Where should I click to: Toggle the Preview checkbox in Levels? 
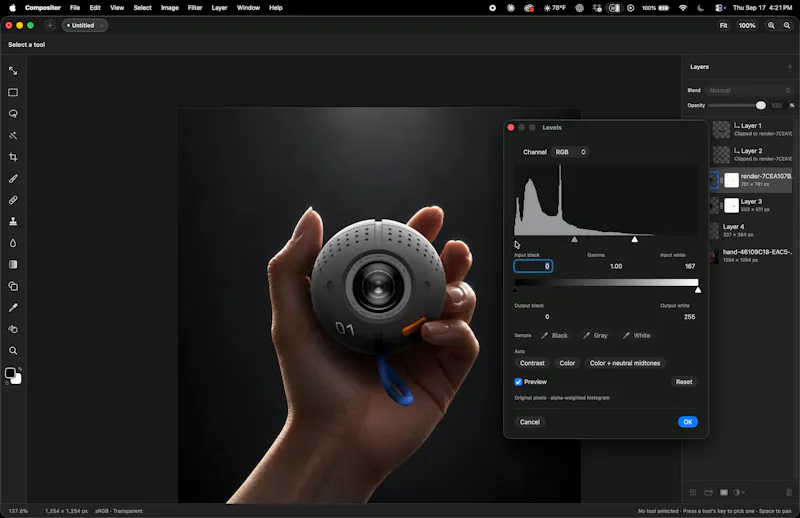pyautogui.click(x=518, y=382)
